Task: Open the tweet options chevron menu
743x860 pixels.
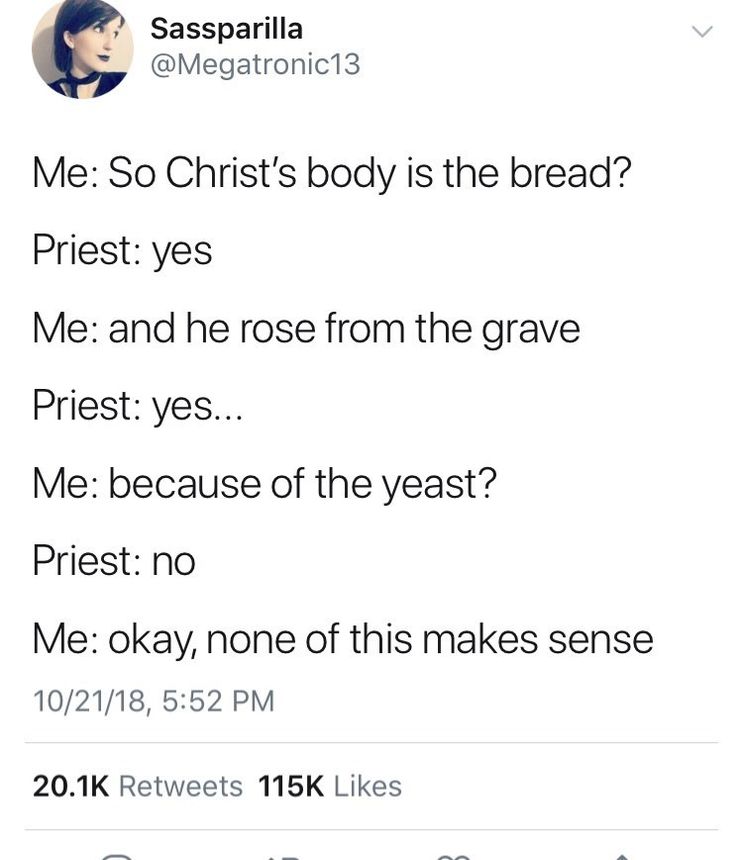Action: [x=702, y=31]
